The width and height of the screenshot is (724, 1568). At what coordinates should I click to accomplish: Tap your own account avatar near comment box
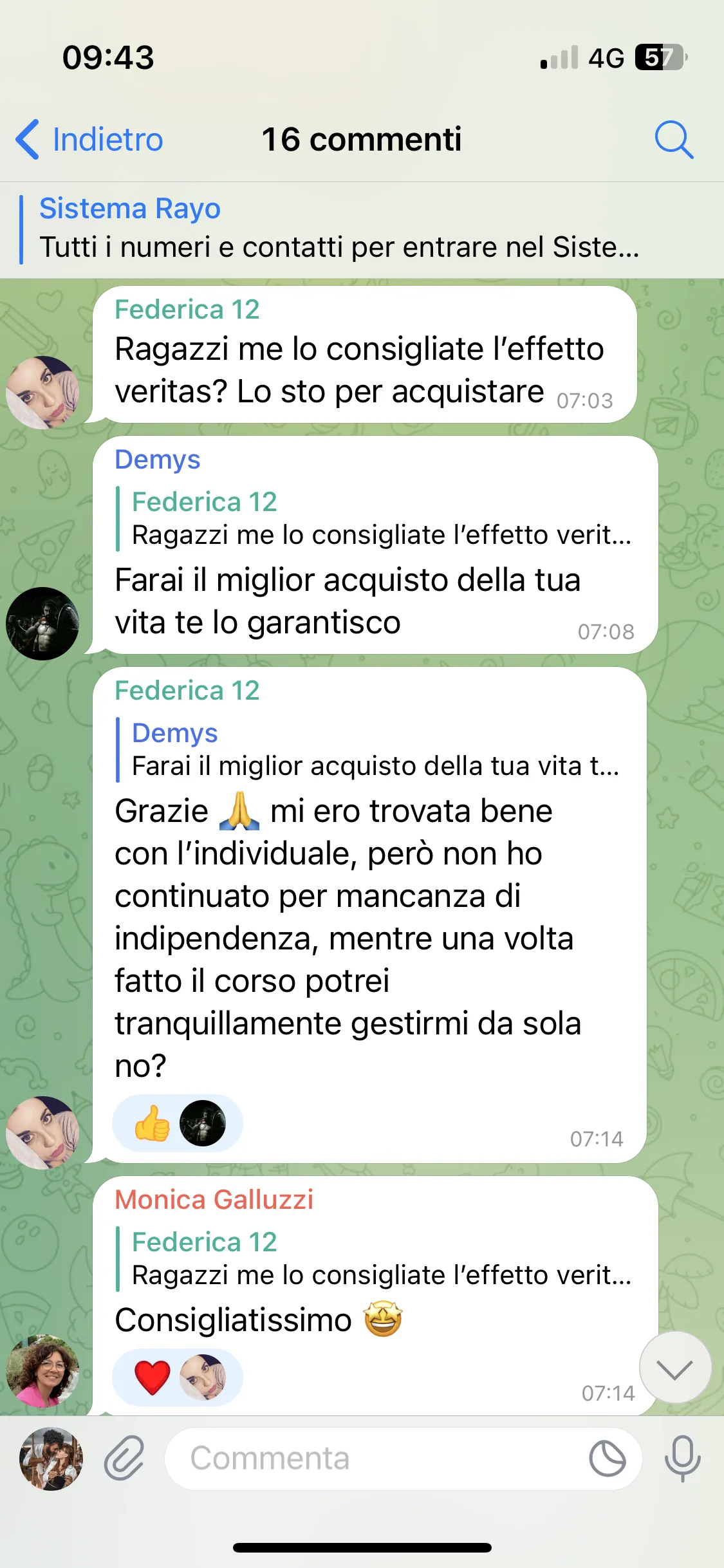51,1459
